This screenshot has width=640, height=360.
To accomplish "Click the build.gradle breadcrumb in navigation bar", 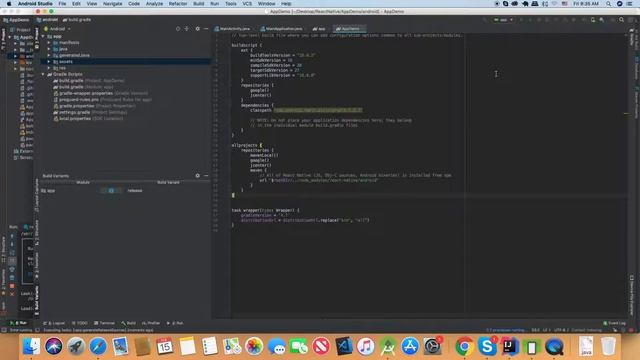I will tap(77, 20).
